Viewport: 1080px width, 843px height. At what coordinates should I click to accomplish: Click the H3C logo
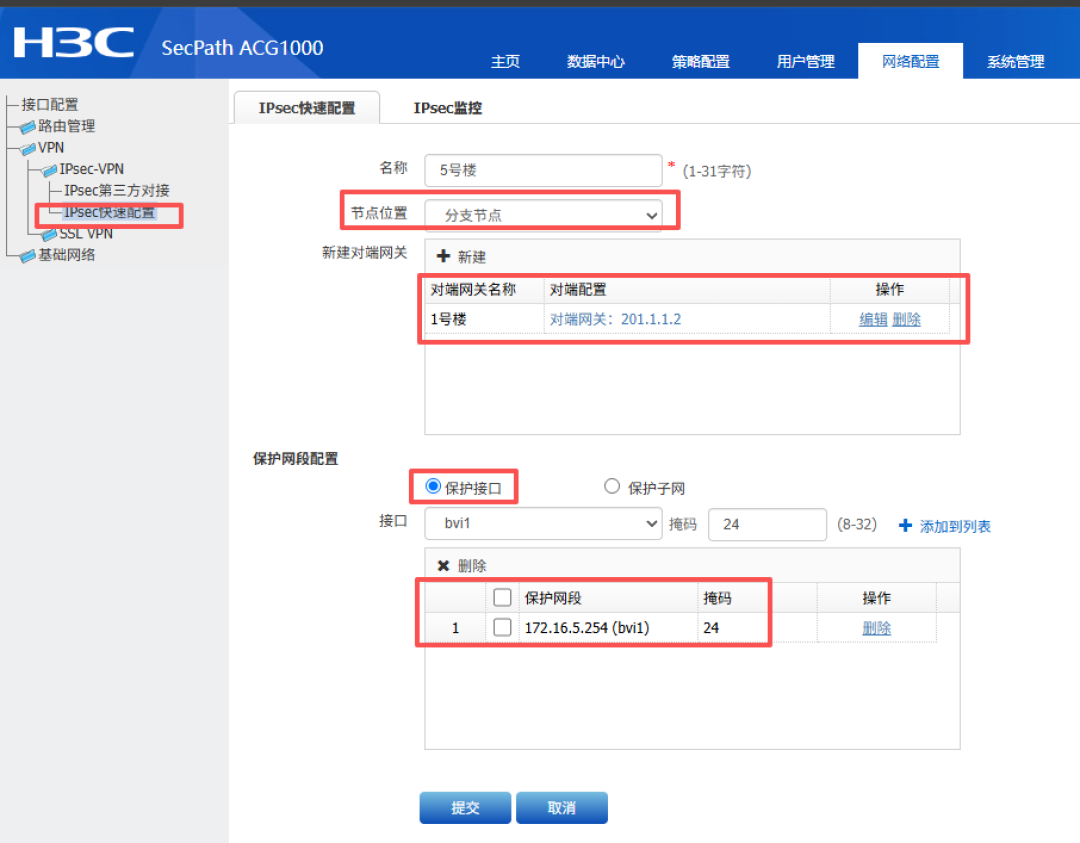(74, 43)
